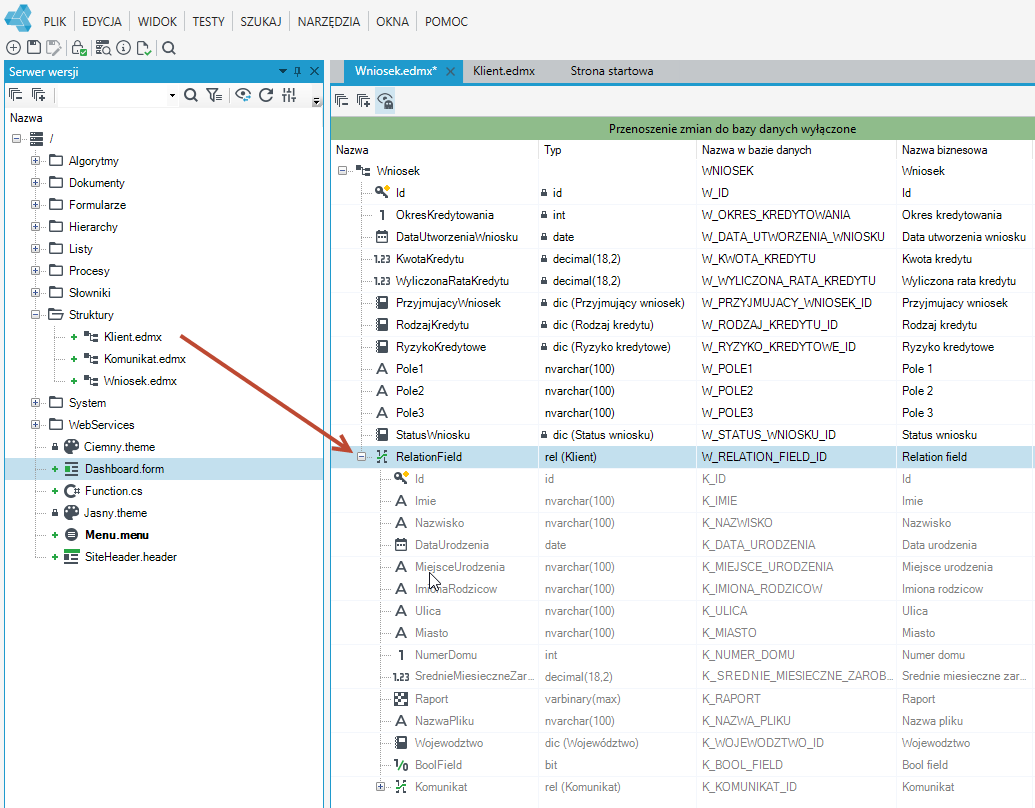
Task: Click the info circle toolbar icon
Action: click(123, 48)
